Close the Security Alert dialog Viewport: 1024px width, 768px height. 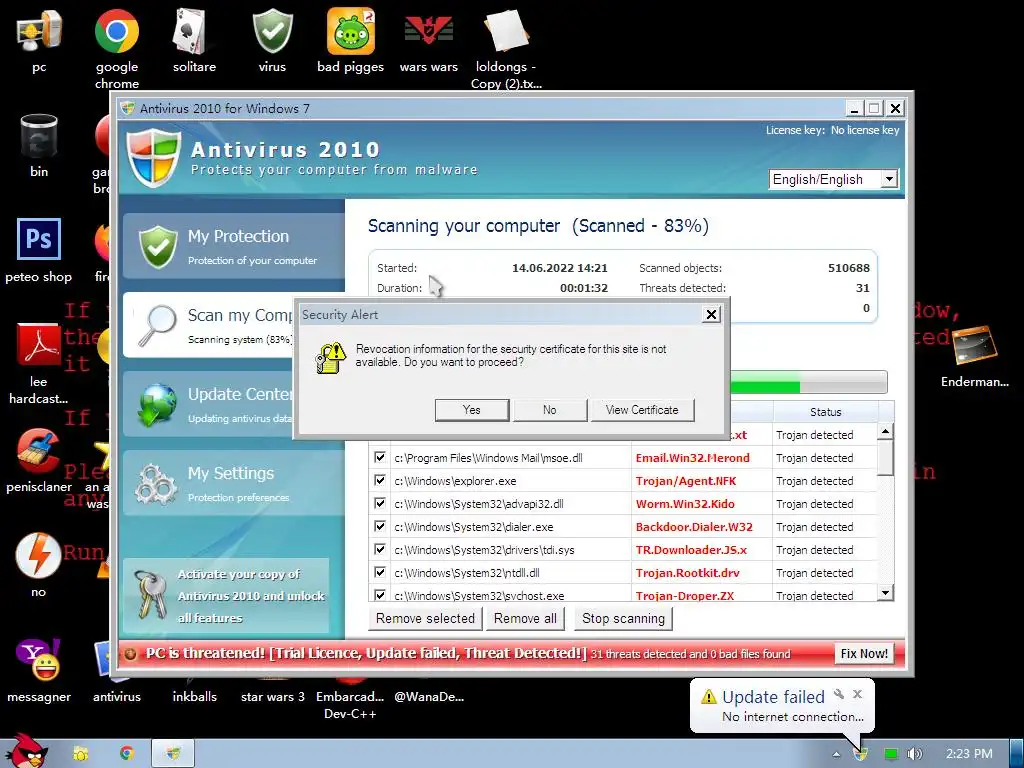(711, 315)
